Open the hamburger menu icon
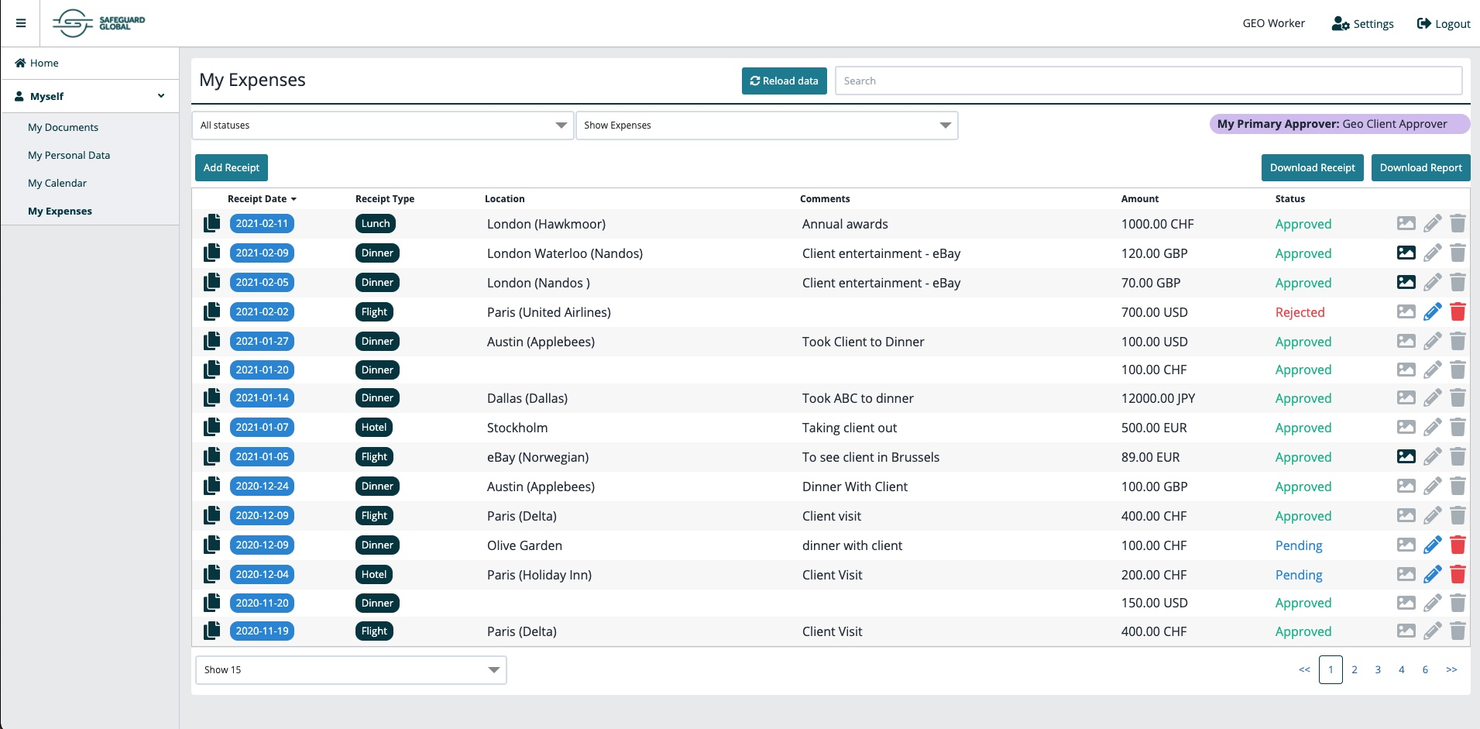This screenshot has width=1480, height=729. (x=20, y=23)
